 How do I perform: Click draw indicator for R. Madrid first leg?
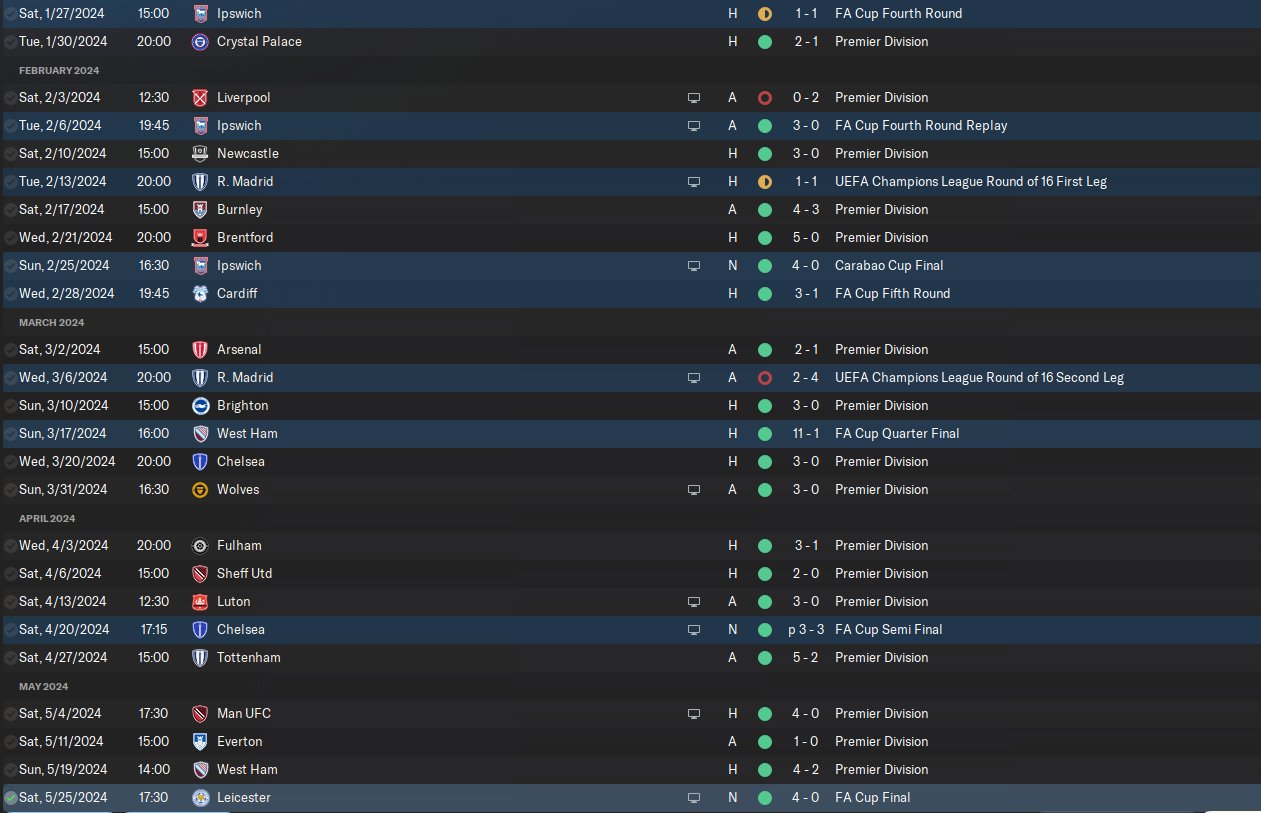coord(765,181)
